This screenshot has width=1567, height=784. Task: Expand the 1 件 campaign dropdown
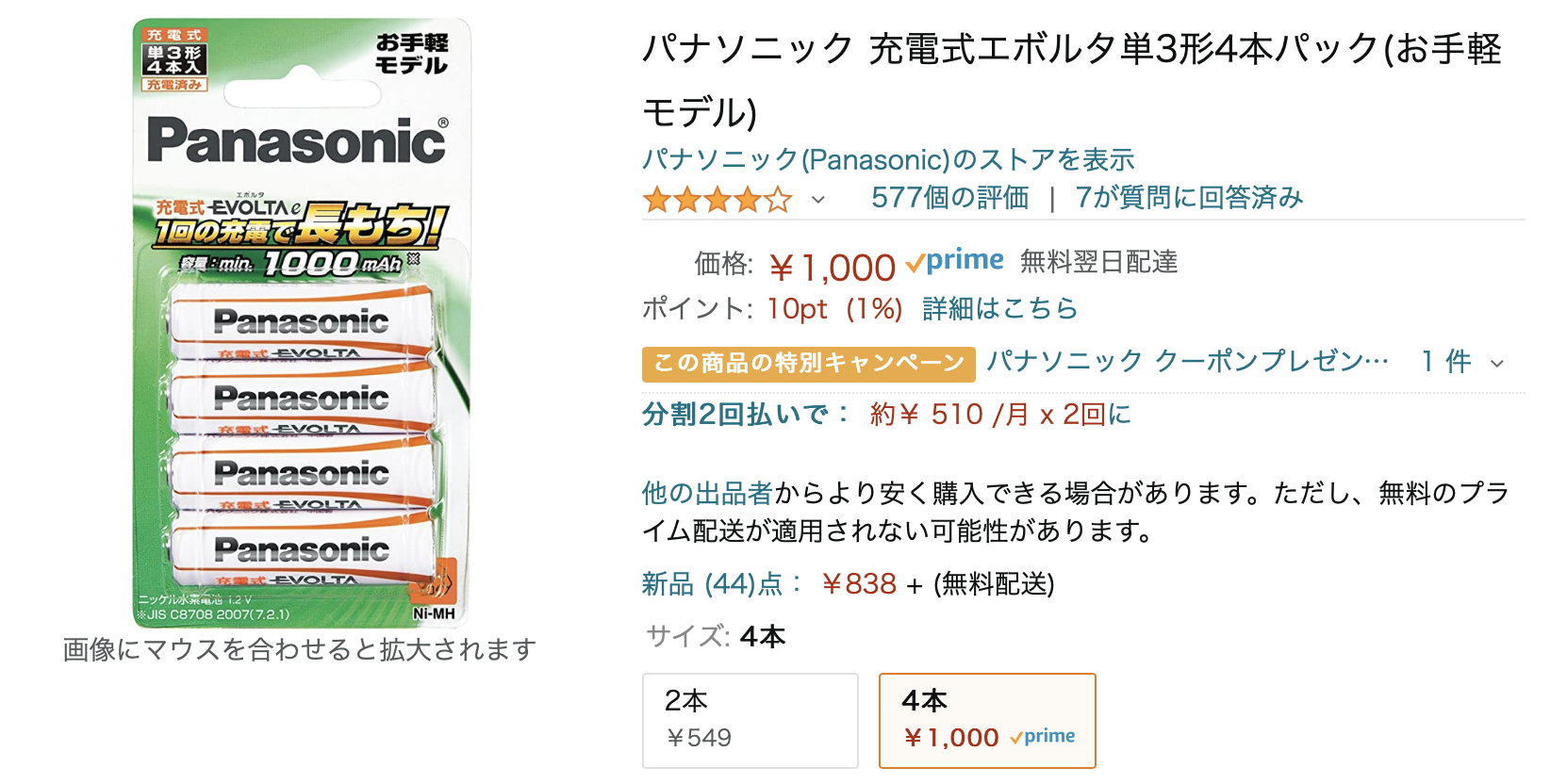pyautogui.click(x=1496, y=363)
